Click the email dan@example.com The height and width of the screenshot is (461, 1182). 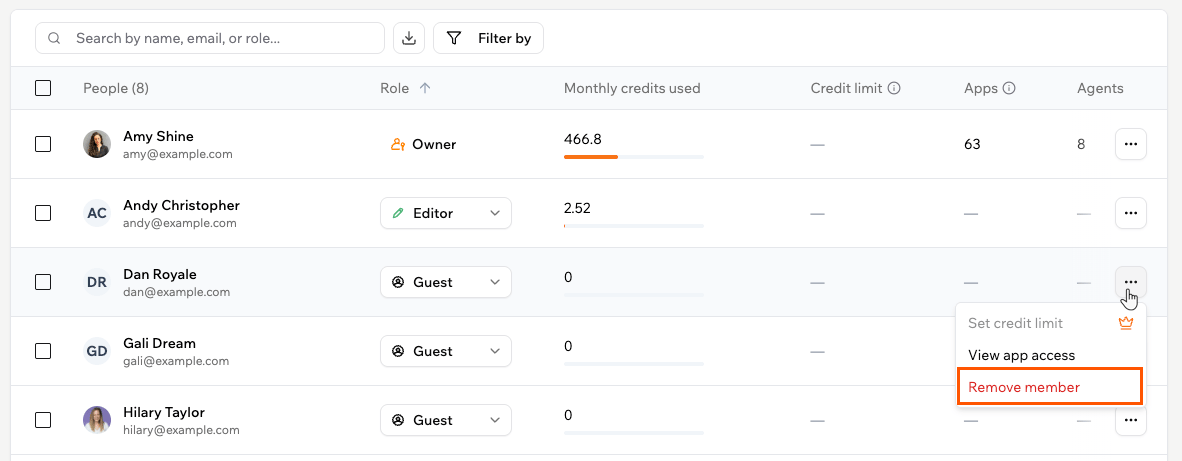tap(176, 292)
